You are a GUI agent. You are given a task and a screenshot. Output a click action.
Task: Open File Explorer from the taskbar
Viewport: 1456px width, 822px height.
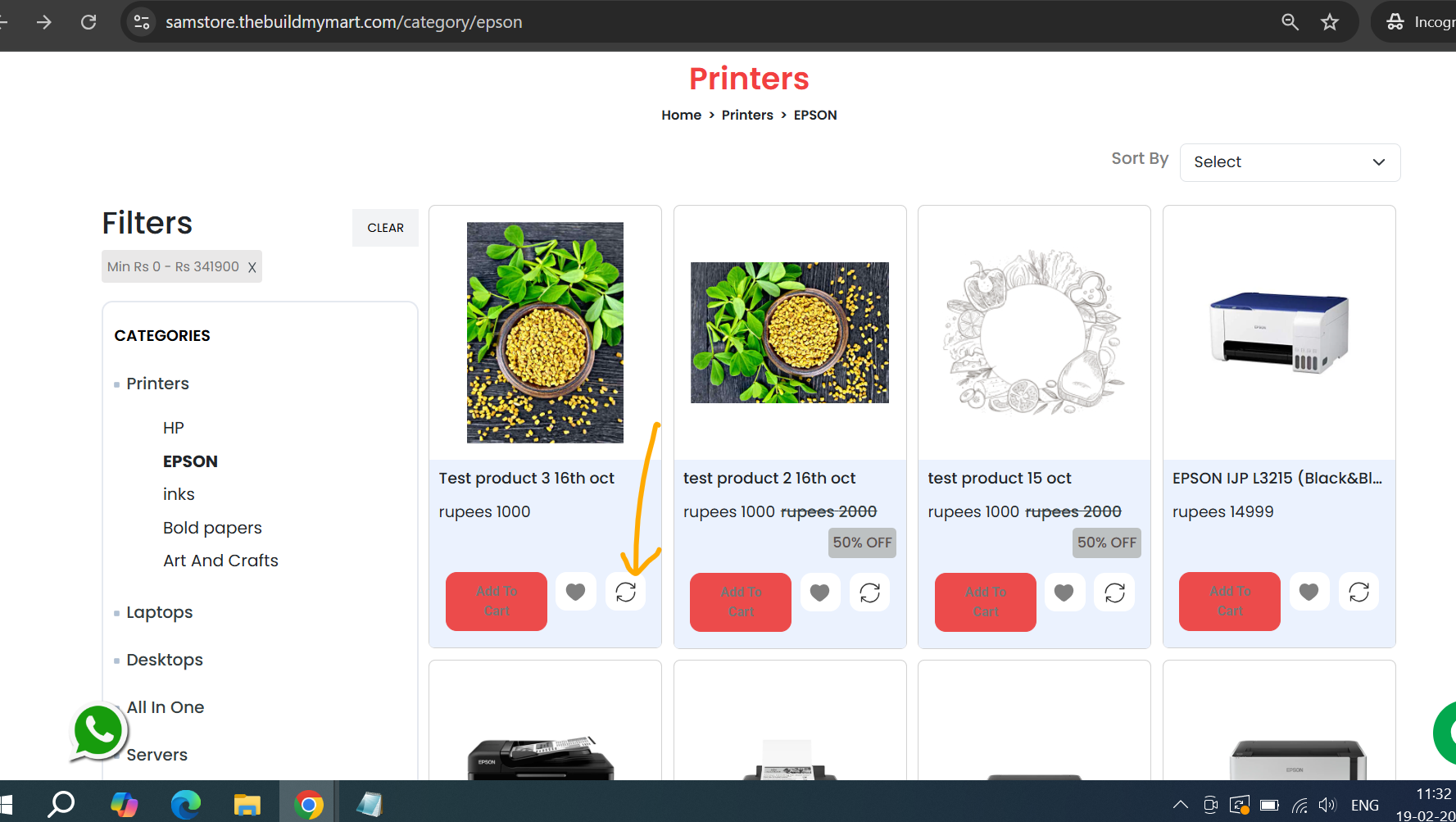[x=247, y=805]
